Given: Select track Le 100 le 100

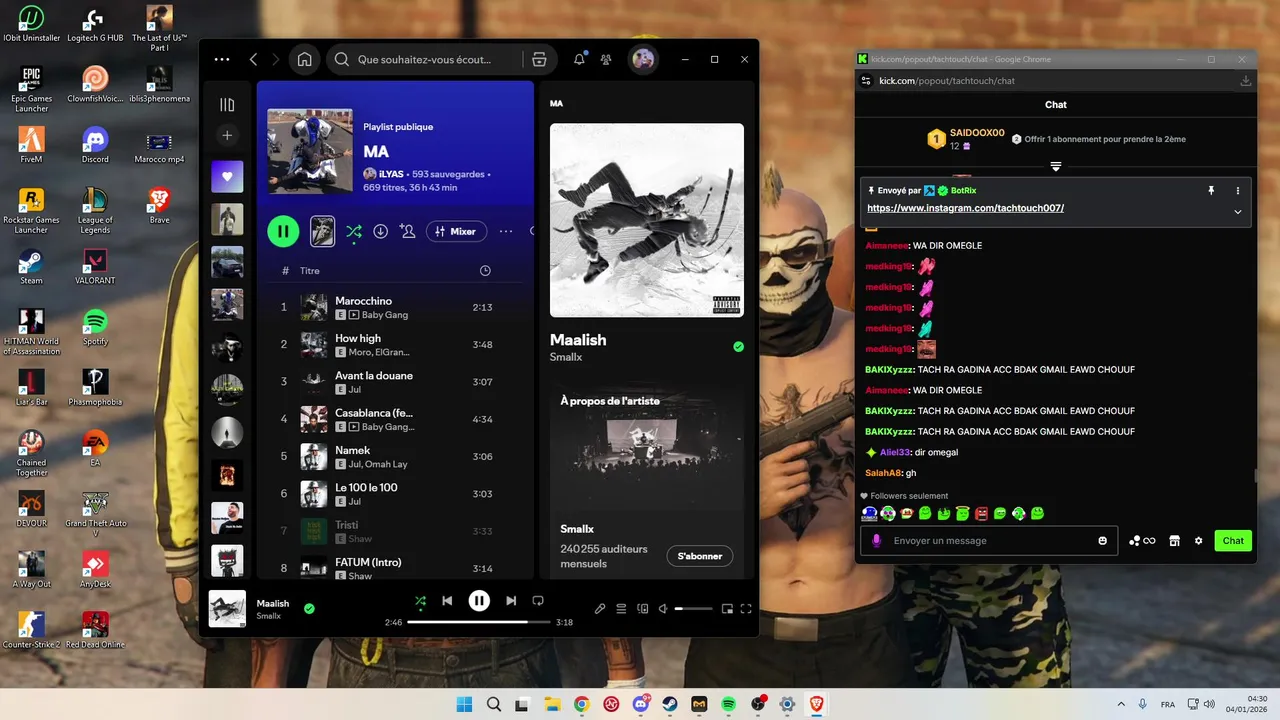Looking at the screenshot, I should (x=395, y=494).
